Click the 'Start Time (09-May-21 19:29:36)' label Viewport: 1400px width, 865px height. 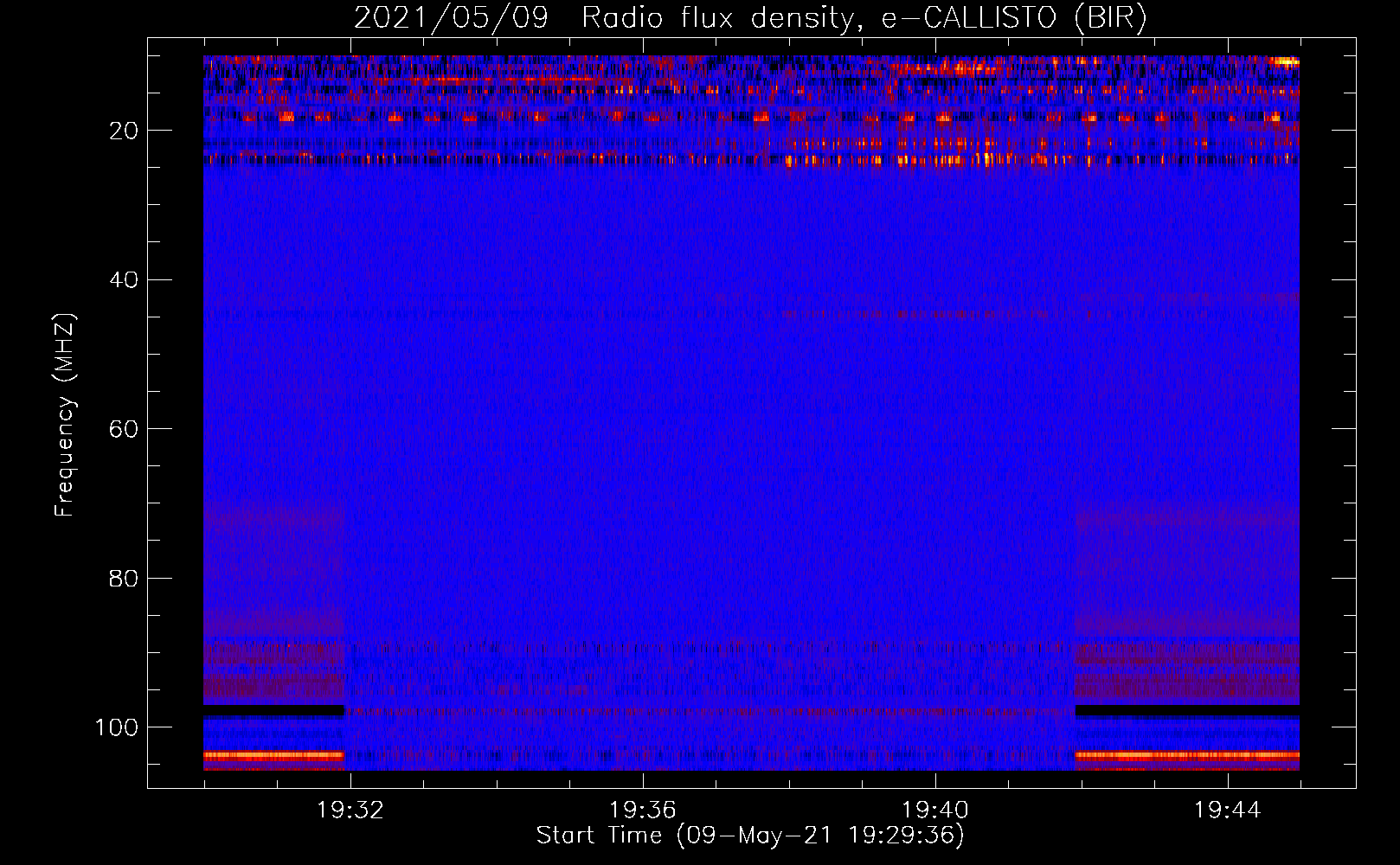tap(750, 836)
